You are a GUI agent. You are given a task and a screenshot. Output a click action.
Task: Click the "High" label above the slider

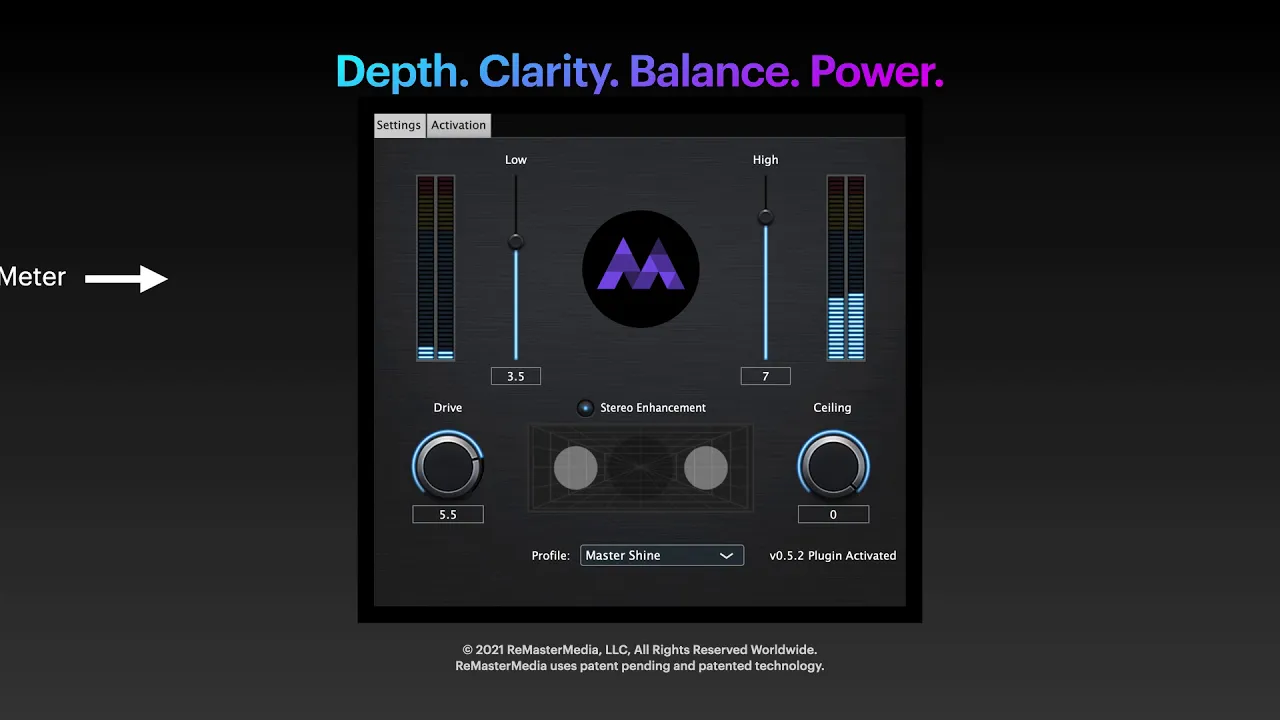766,160
